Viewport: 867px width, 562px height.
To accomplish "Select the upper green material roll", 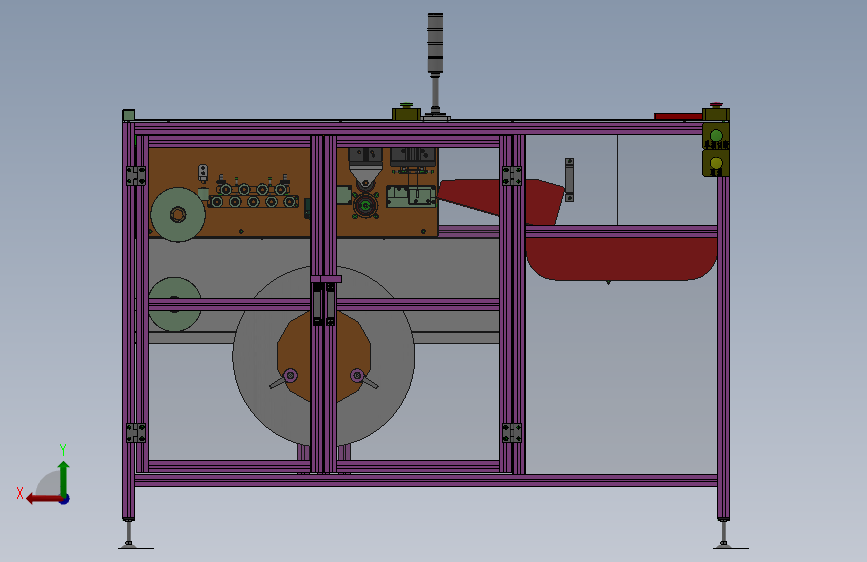I will [178, 215].
